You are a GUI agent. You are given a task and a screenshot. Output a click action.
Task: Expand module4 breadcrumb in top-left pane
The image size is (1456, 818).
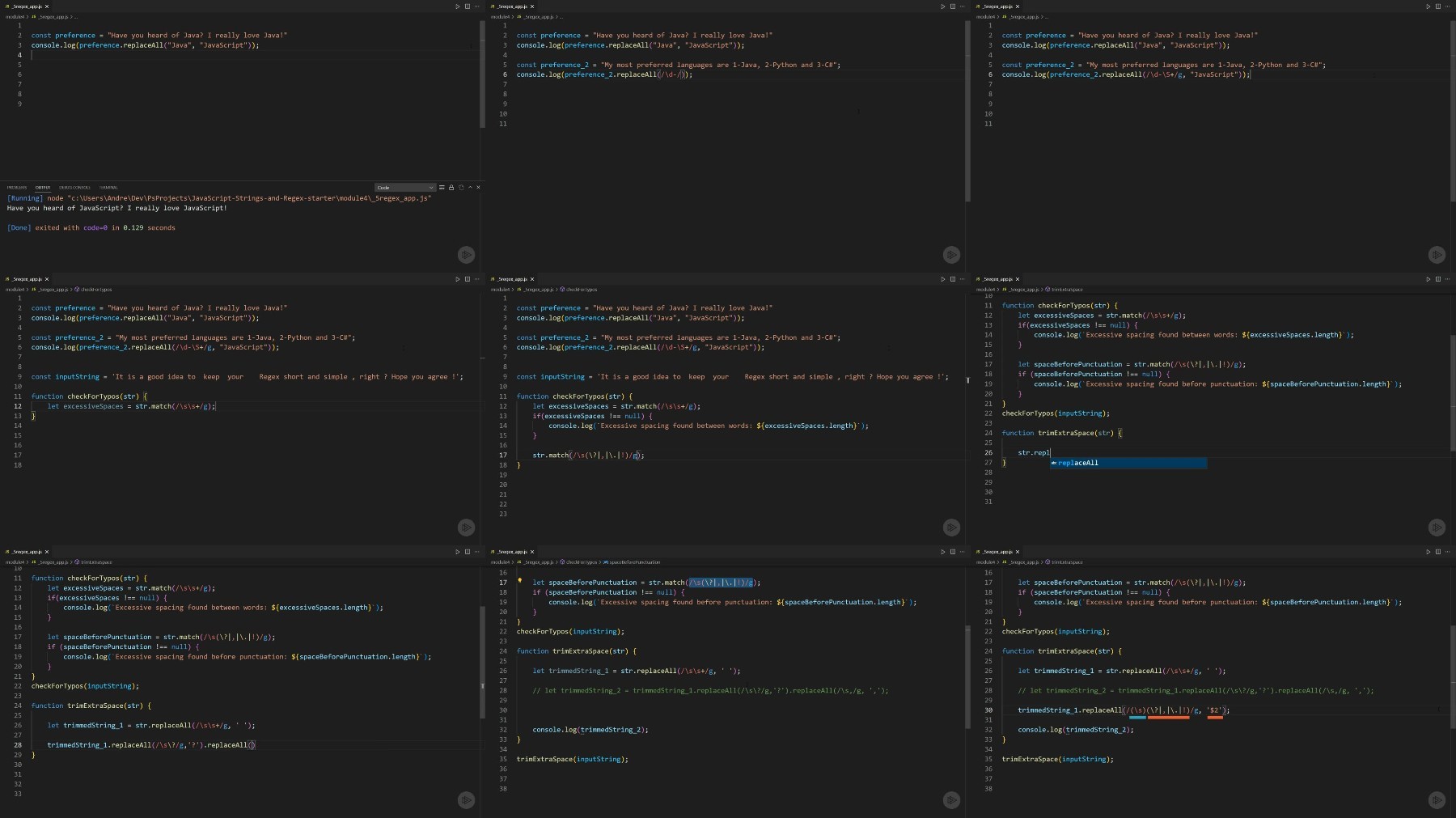[x=15, y=16]
